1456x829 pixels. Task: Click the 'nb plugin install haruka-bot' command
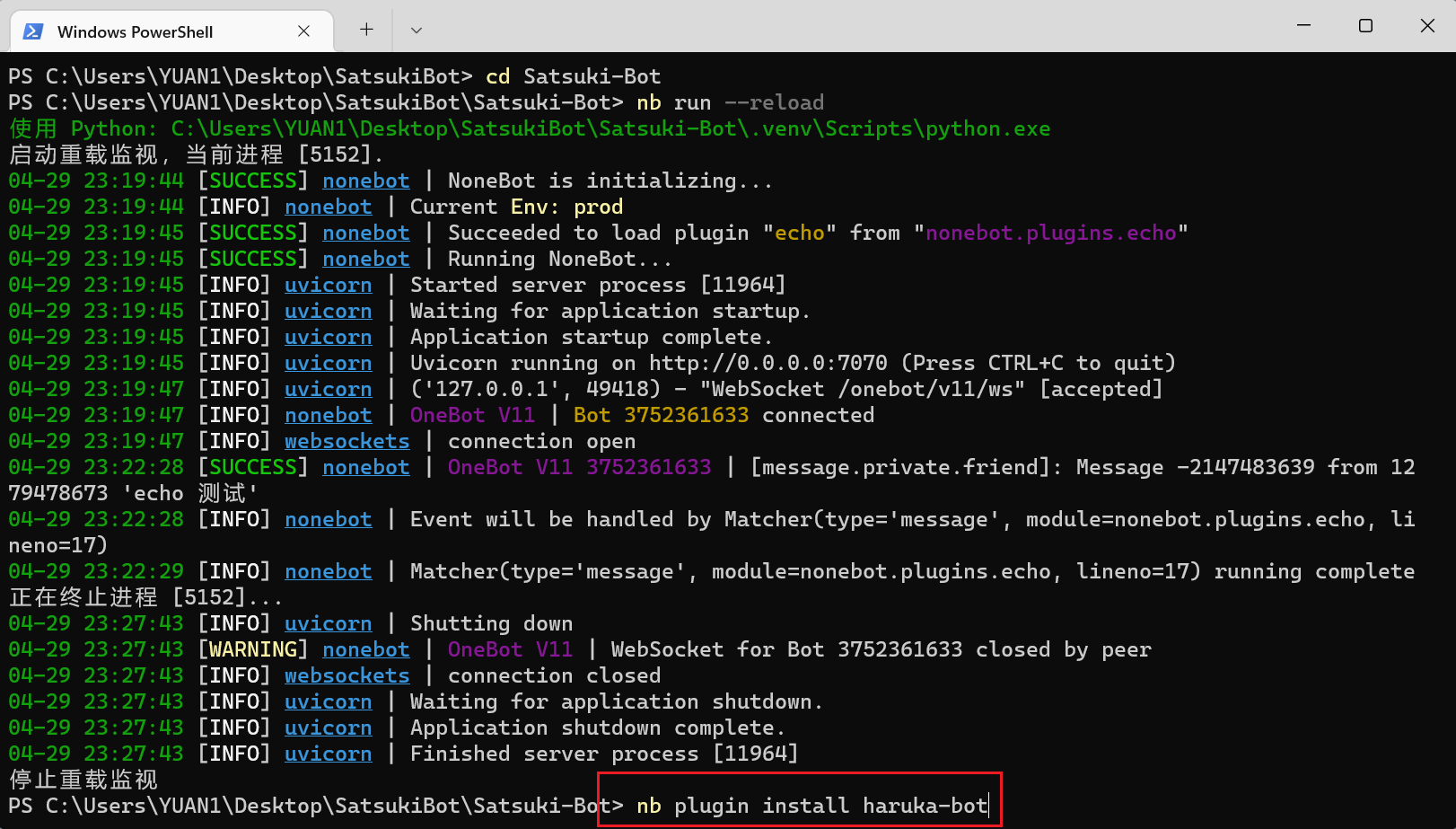pyautogui.click(x=812, y=806)
